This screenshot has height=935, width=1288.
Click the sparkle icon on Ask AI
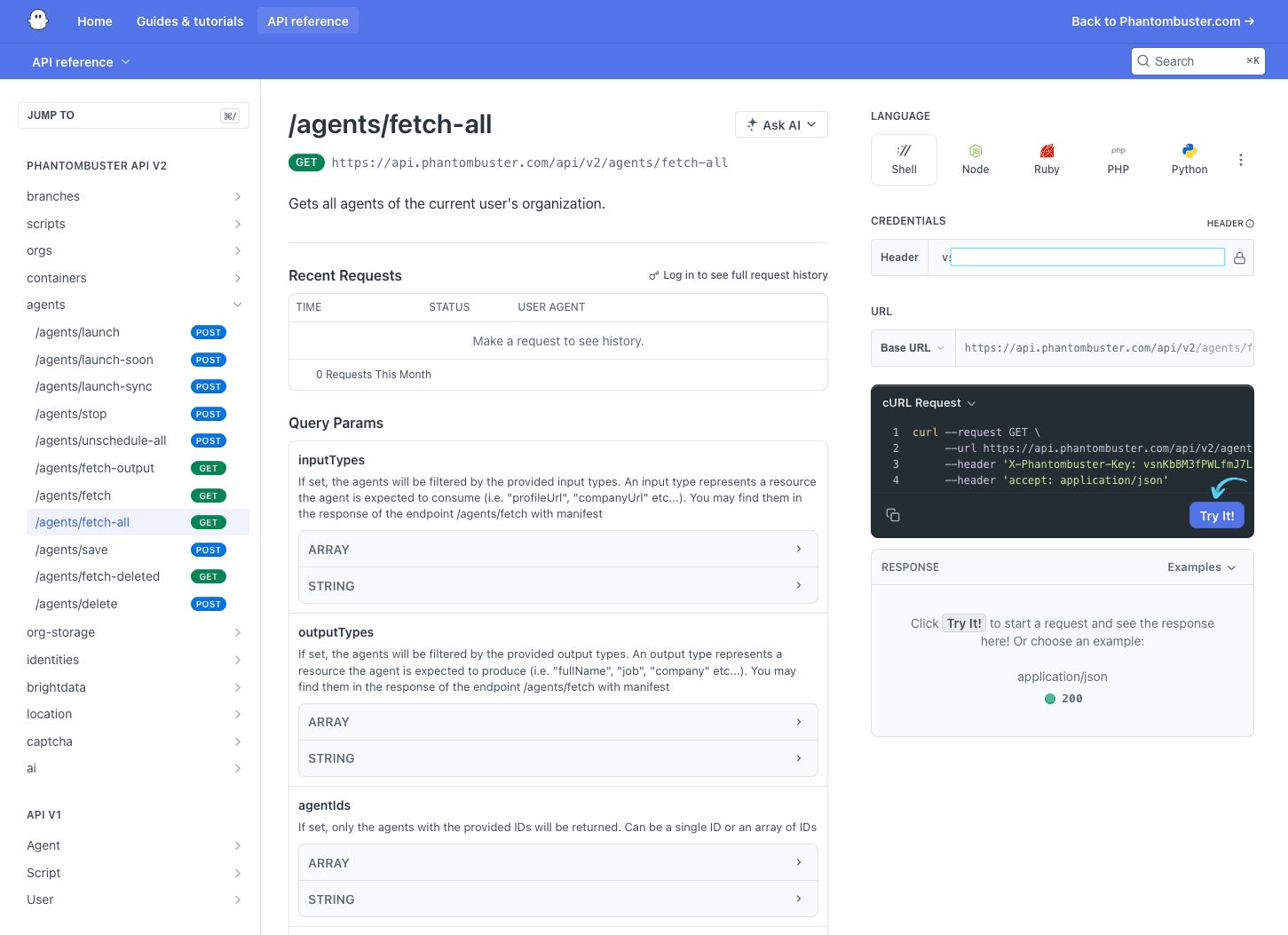752,124
